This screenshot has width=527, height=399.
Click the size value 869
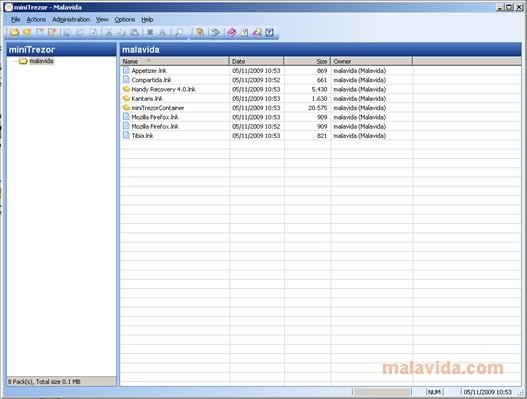(x=322, y=71)
